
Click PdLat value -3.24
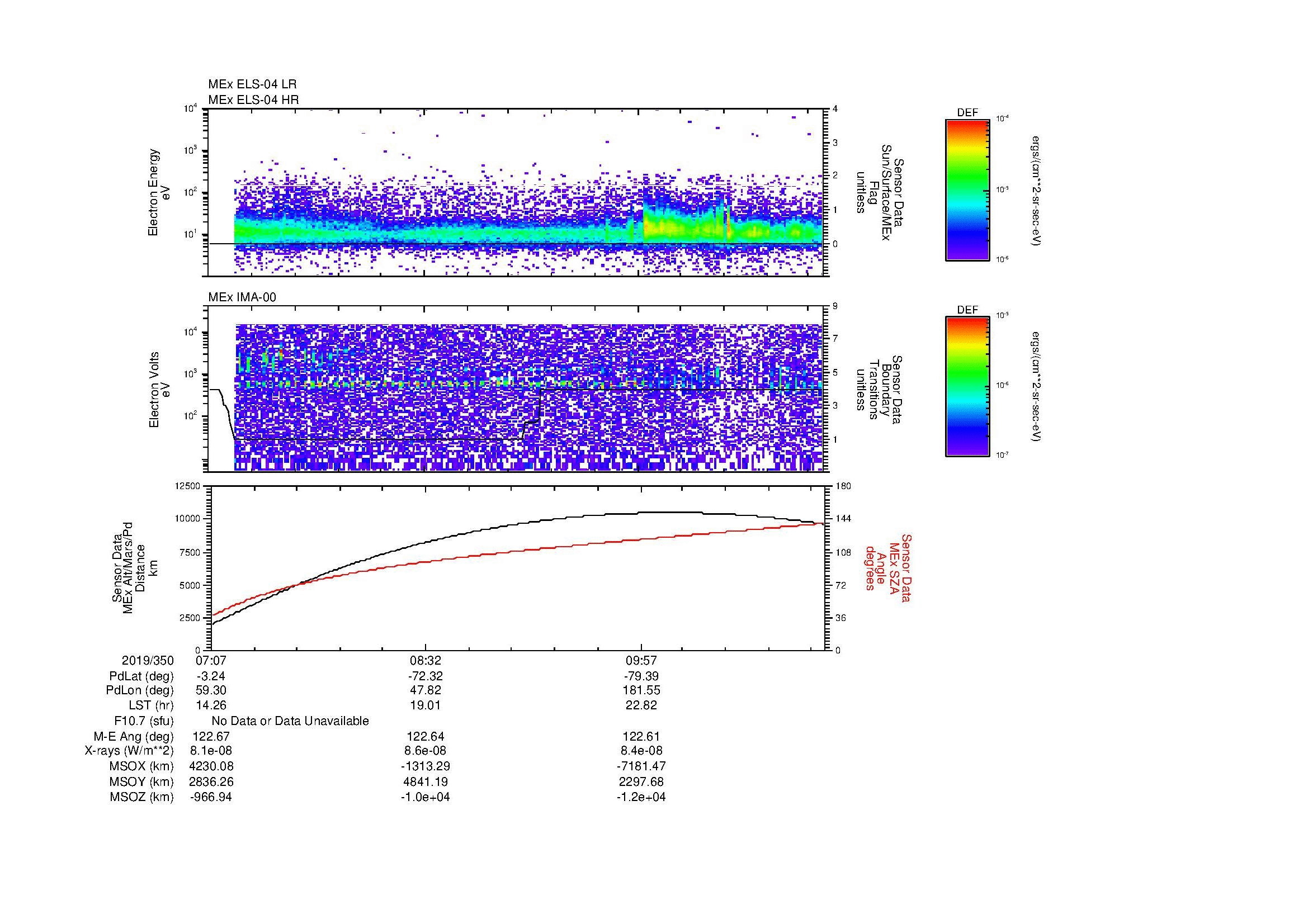211,676
